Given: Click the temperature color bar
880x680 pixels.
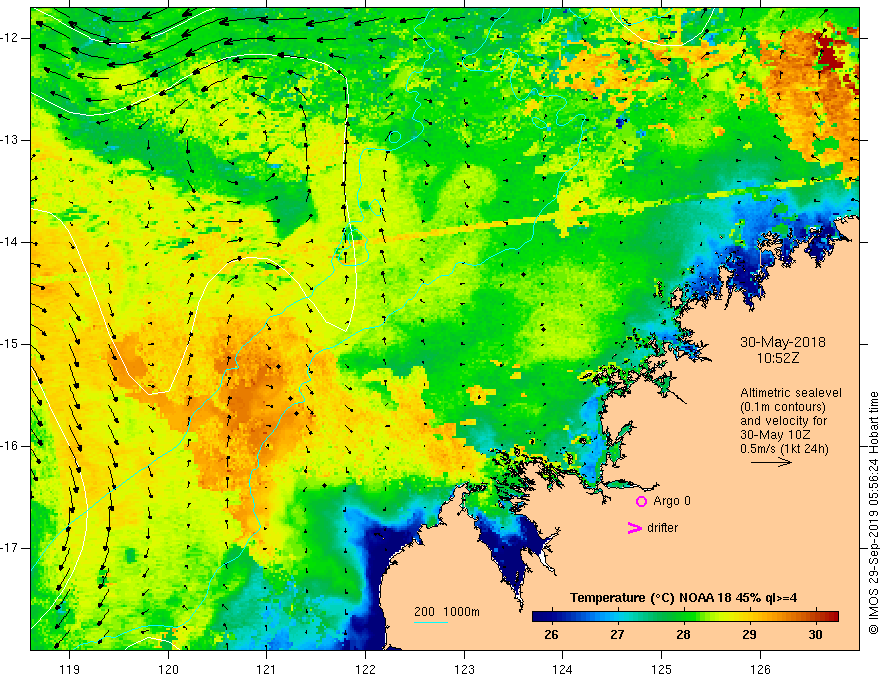Looking at the screenshot, I should (x=685, y=617).
